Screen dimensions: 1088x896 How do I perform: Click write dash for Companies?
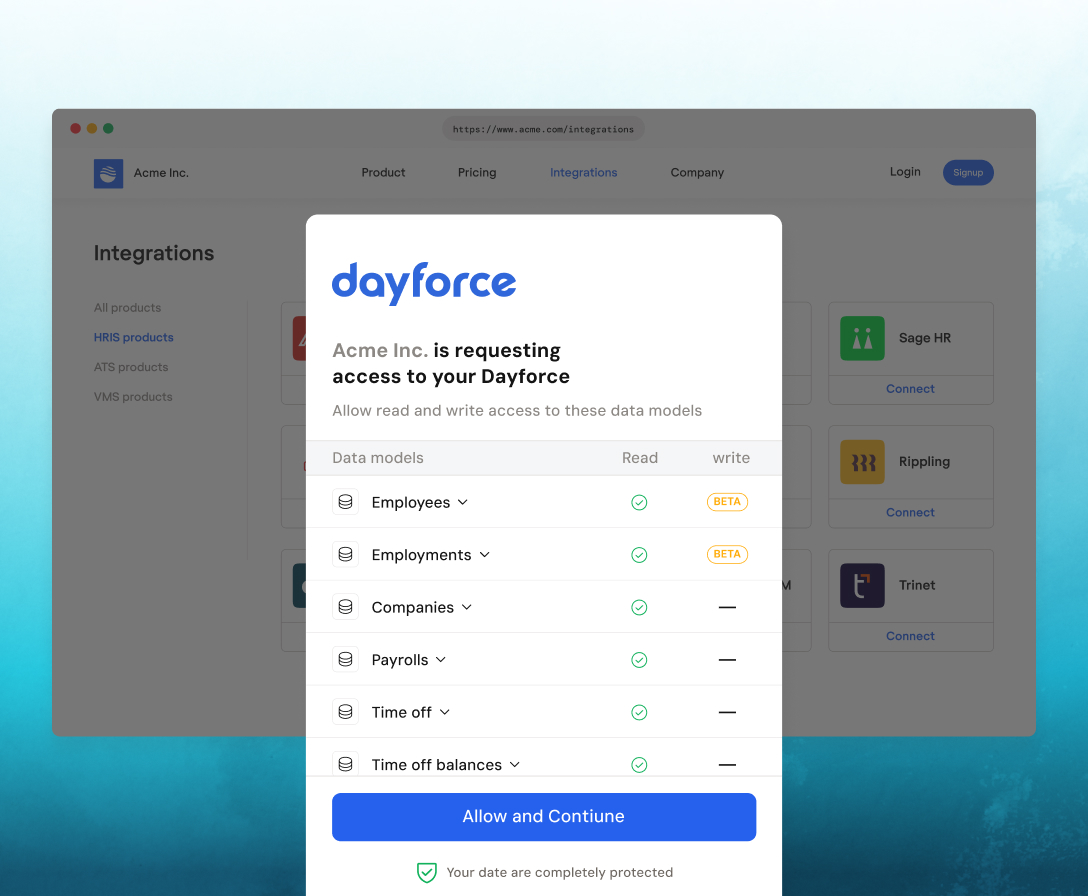tap(727, 607)
